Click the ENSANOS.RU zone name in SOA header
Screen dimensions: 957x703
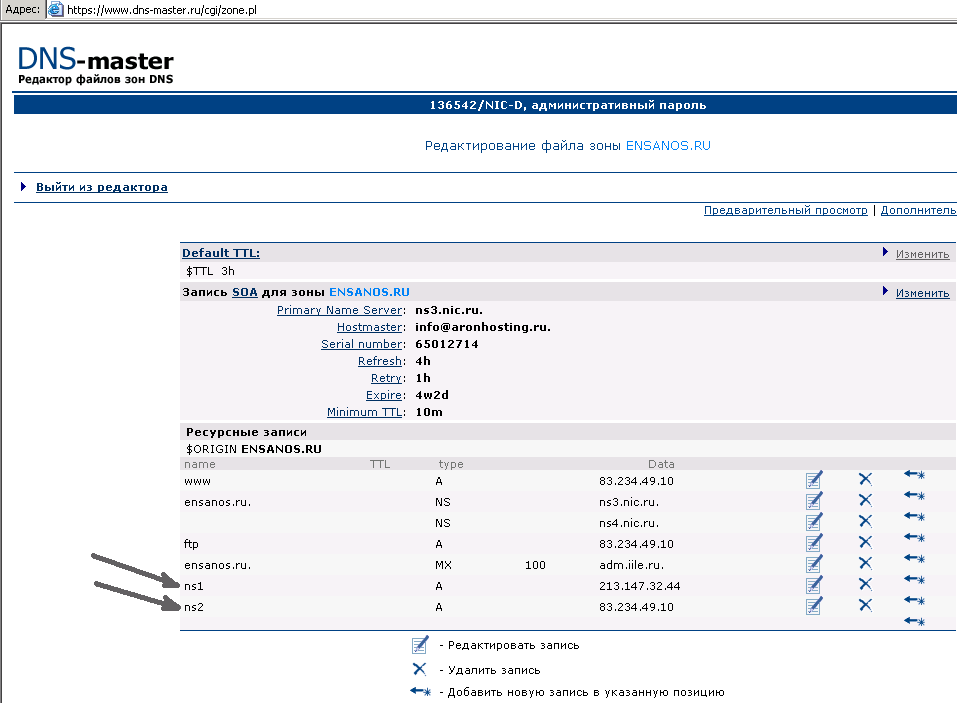click(x=369, y=292)
